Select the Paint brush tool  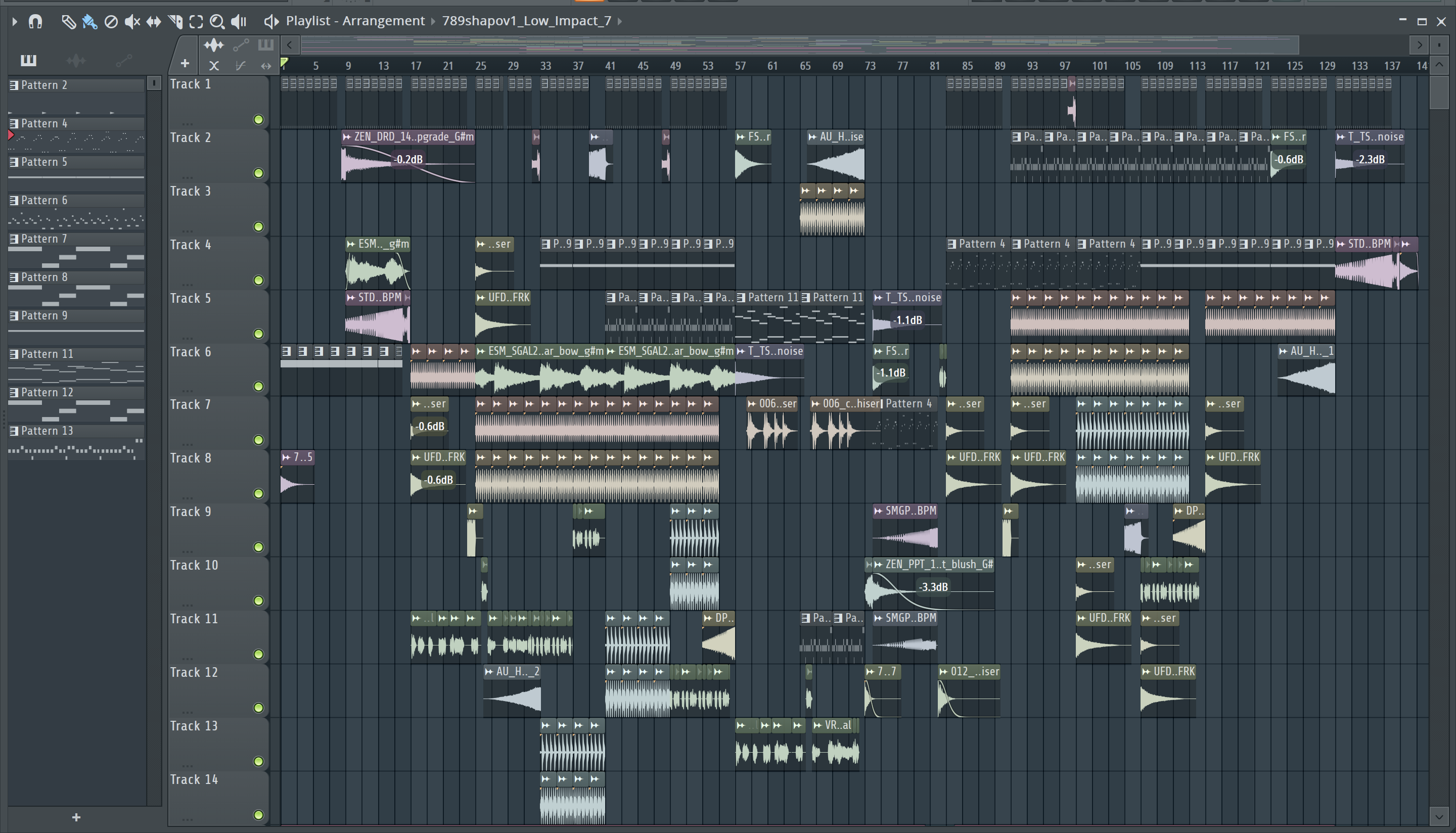click(89, 22)
